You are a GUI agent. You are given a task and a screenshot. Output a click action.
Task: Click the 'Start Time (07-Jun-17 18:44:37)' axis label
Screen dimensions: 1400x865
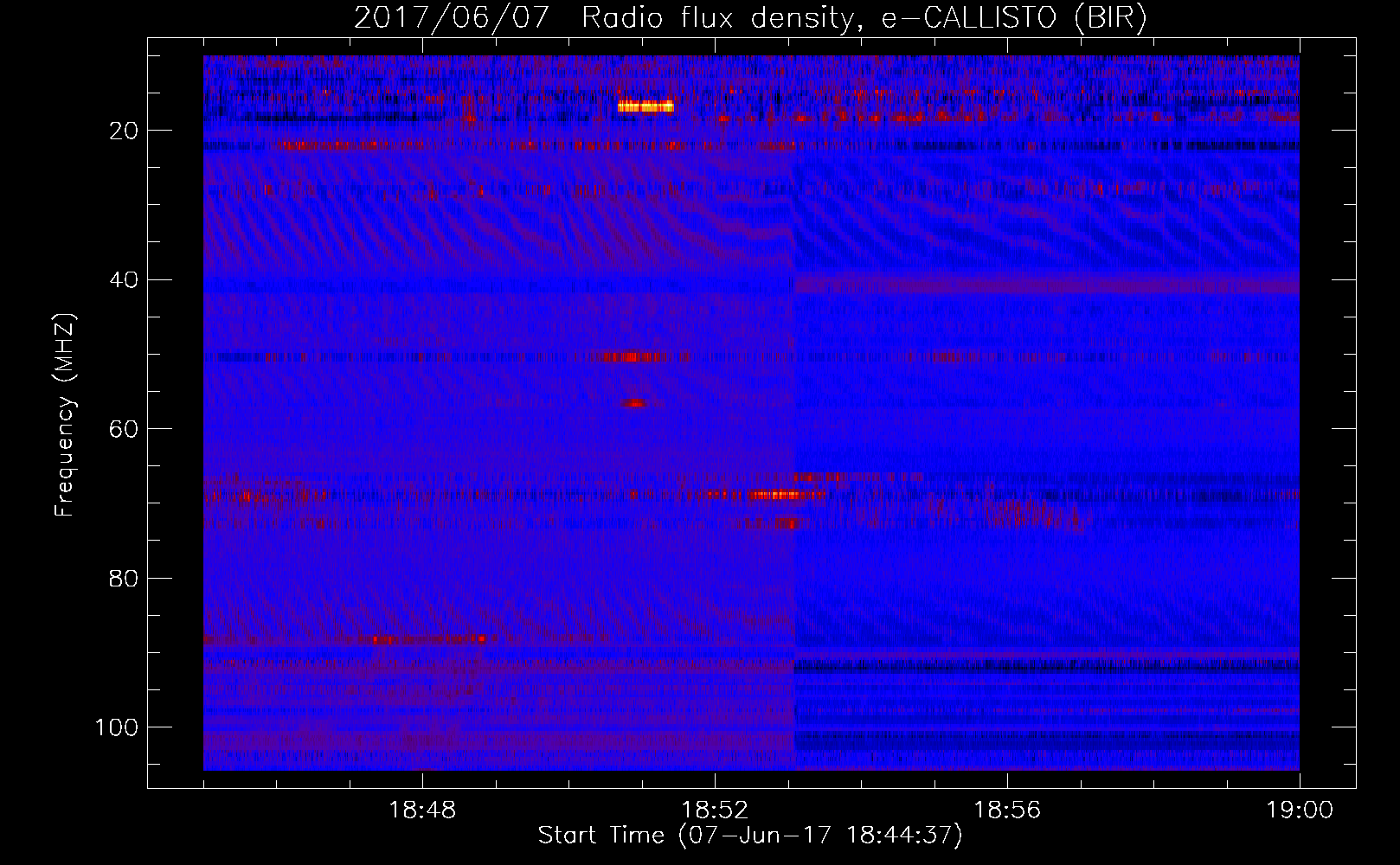tap(750, 836)
